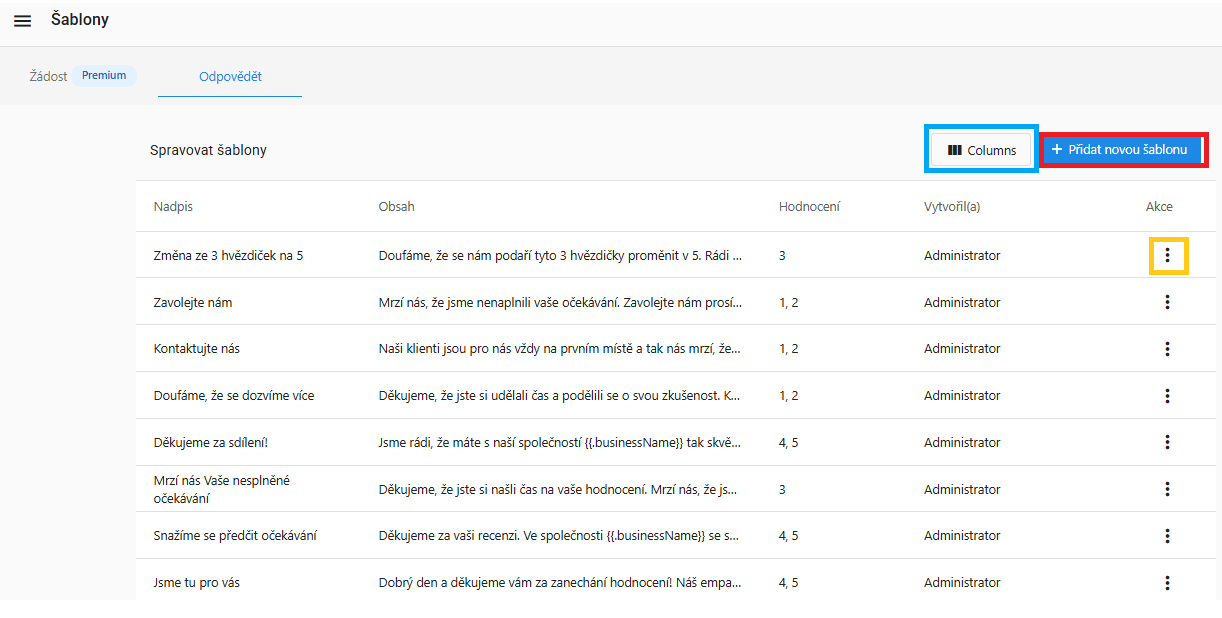Select the 'Děkujeme za sdílení!' template title
This screenshot has width=1222, height=618.
[x=210, y=442]
